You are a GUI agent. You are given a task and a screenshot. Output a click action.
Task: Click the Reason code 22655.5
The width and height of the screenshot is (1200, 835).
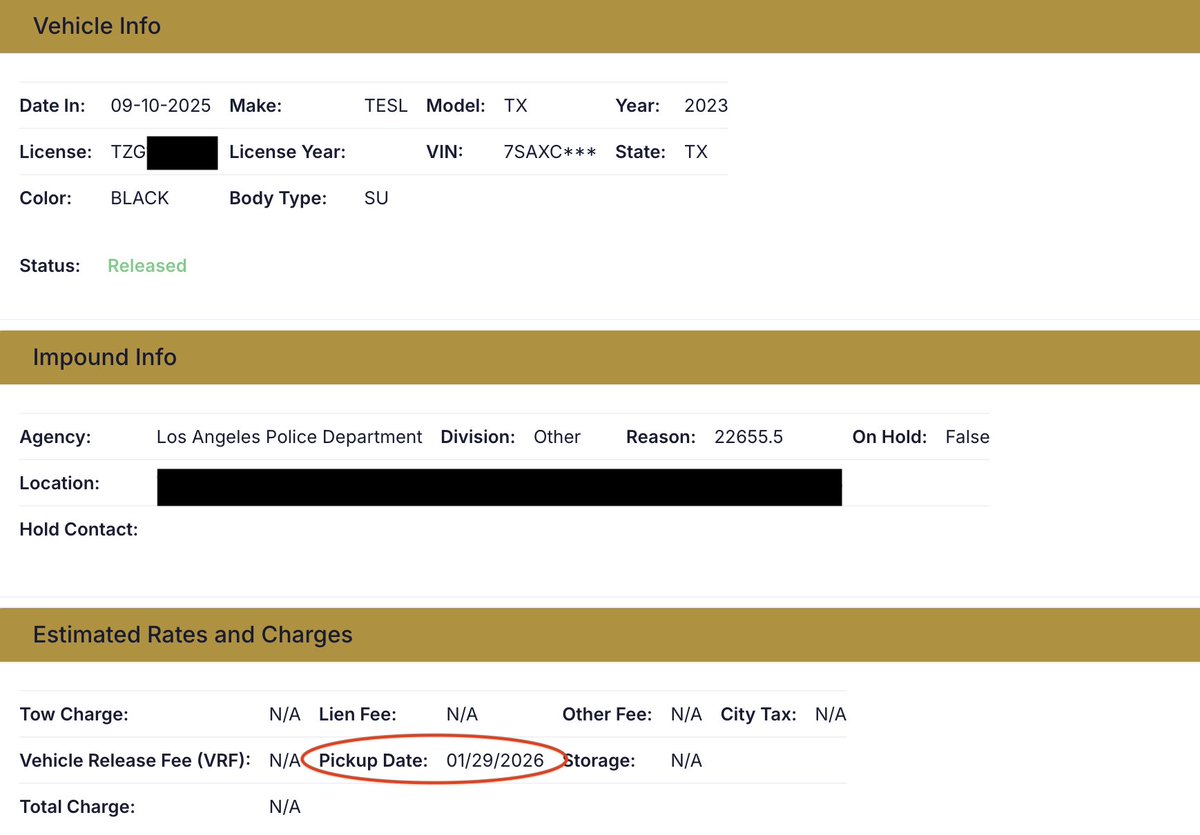[749, 437]
